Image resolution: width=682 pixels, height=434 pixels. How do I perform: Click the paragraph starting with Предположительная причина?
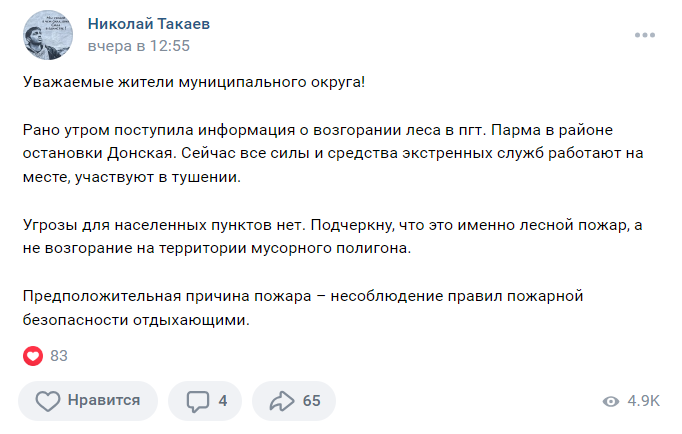(x=303, y=308)
